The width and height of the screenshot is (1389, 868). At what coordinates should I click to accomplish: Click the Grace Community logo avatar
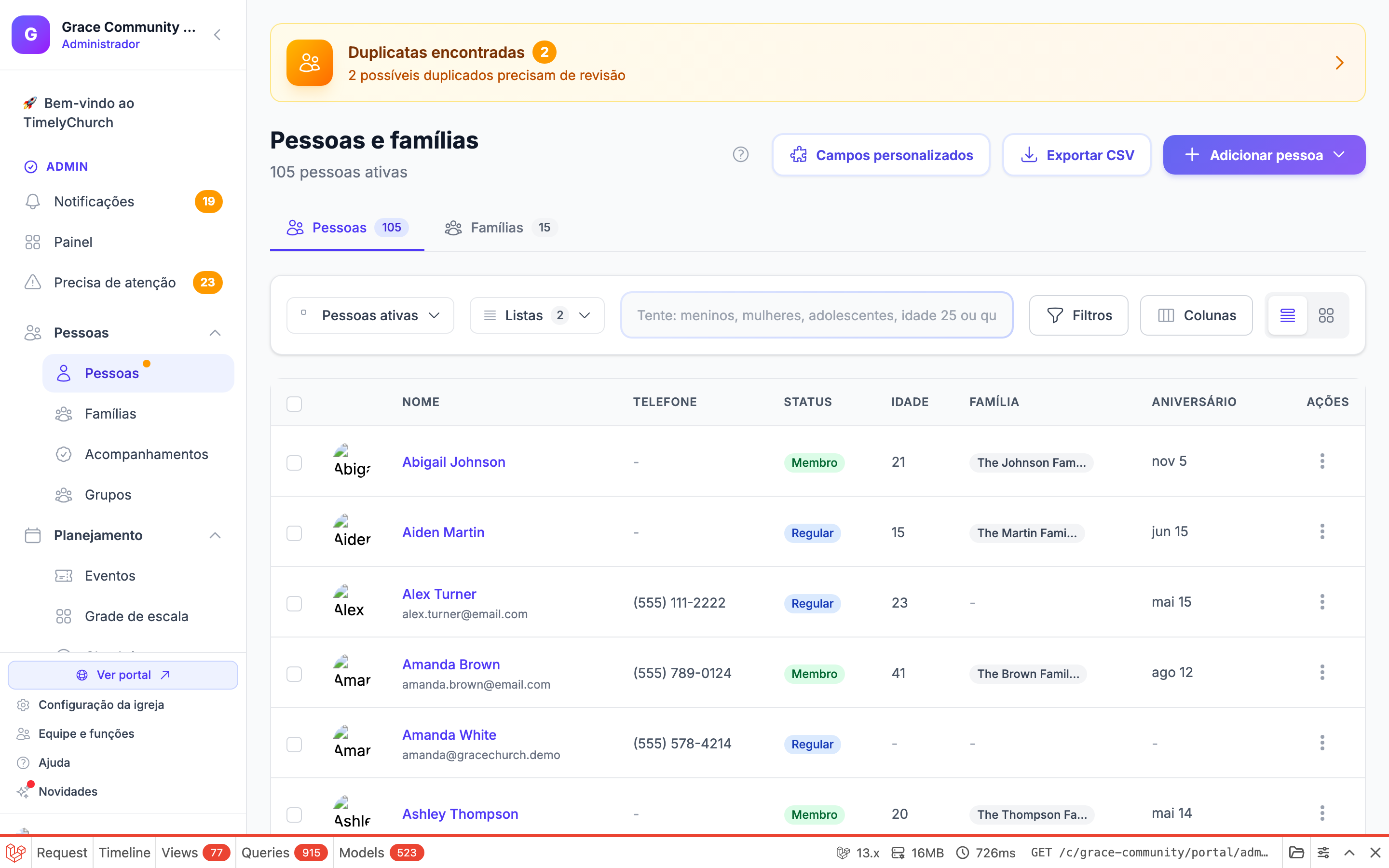[31, 35]
